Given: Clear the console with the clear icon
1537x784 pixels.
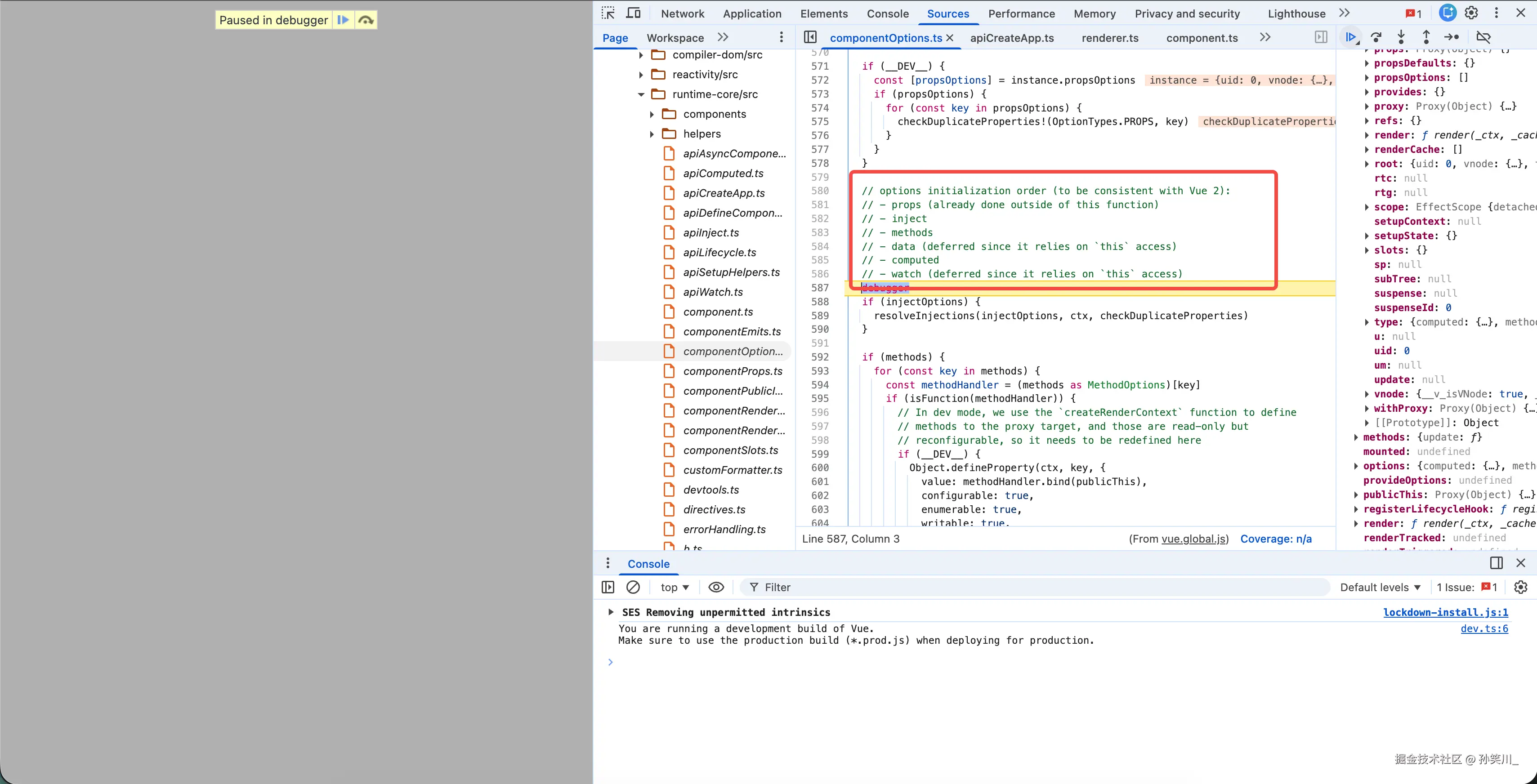Looking at the screenshot, I should tap(633, 587).
